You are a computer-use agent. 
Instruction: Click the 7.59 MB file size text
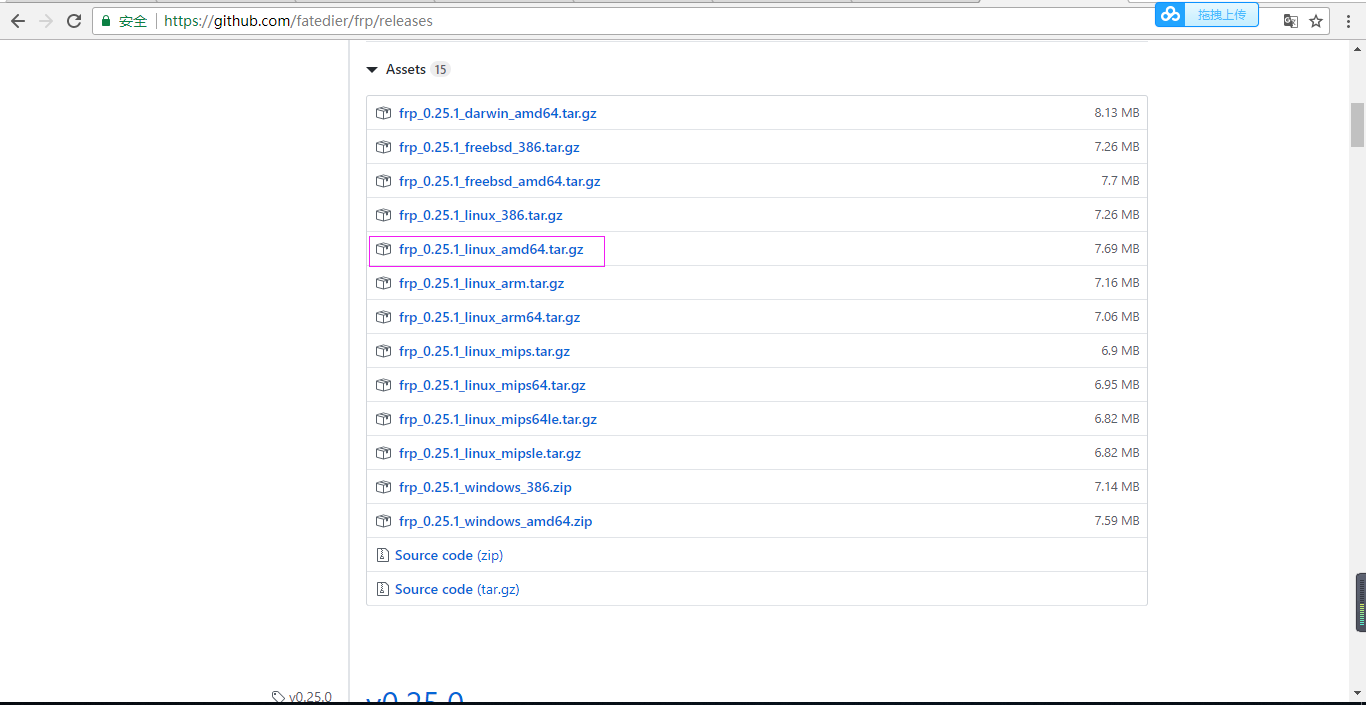[x=1116, y=521]
